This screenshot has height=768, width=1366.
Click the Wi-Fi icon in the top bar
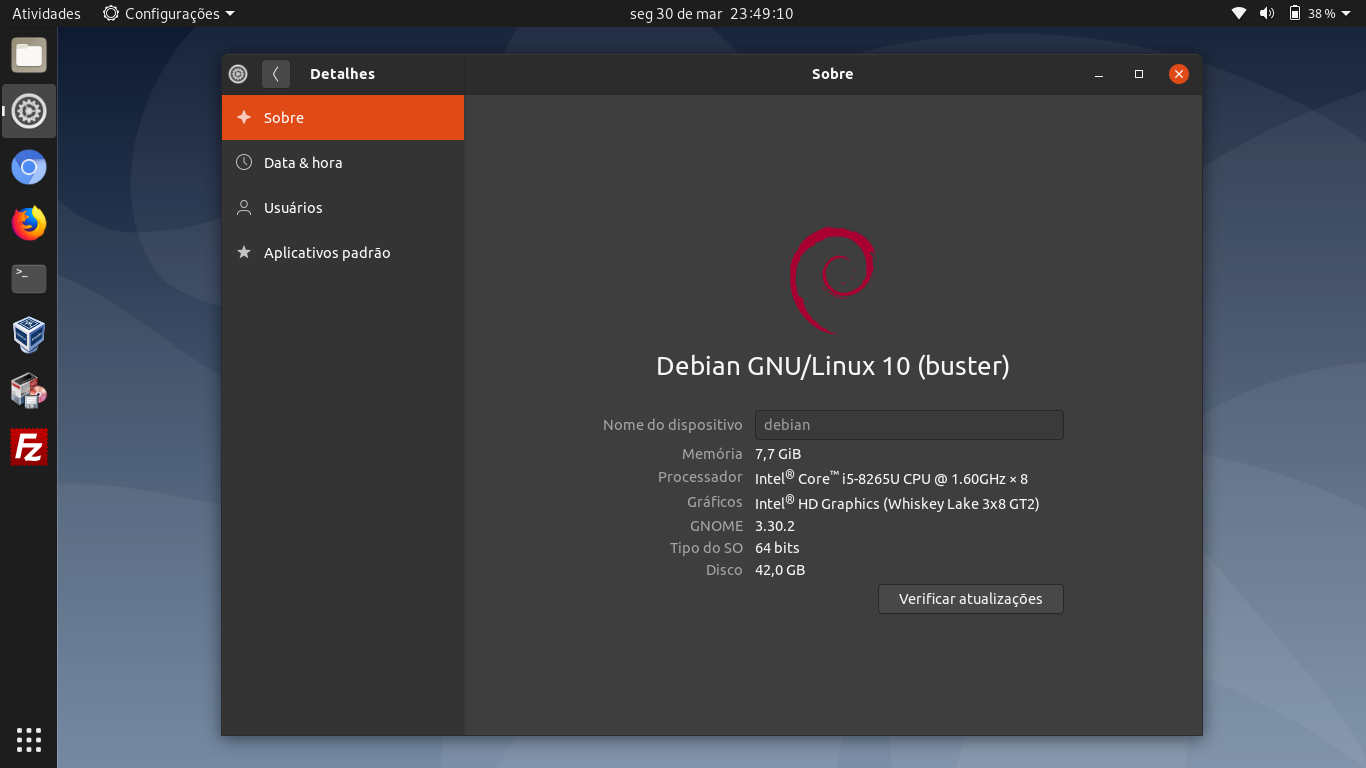click(1239, 14)
